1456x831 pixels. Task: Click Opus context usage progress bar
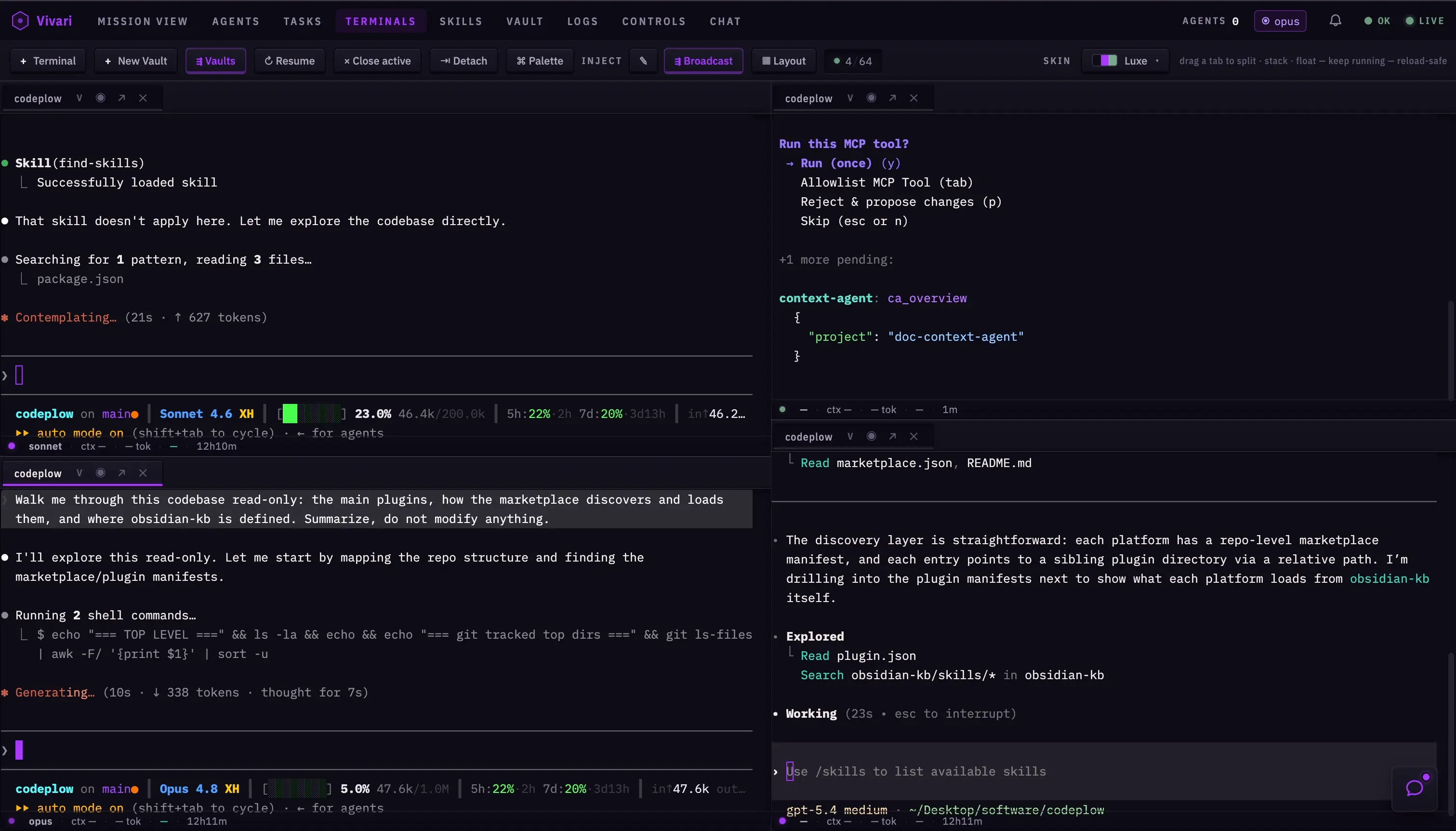(297, 789)
